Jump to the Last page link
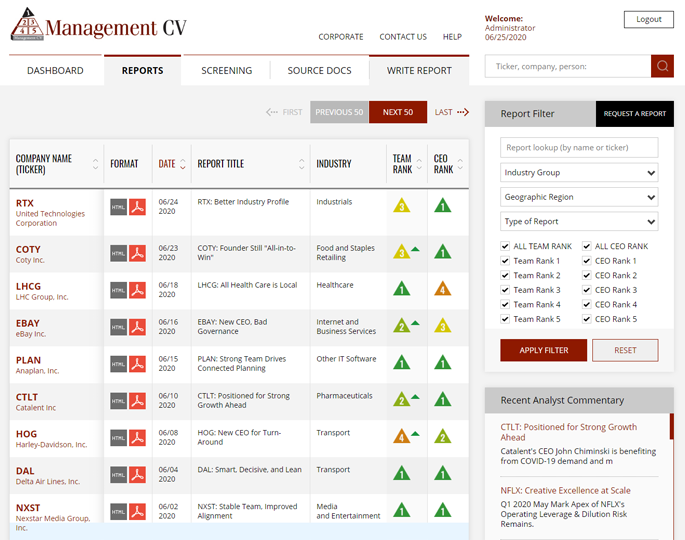The height and width of the screenshot is (540, 685). 451,112
